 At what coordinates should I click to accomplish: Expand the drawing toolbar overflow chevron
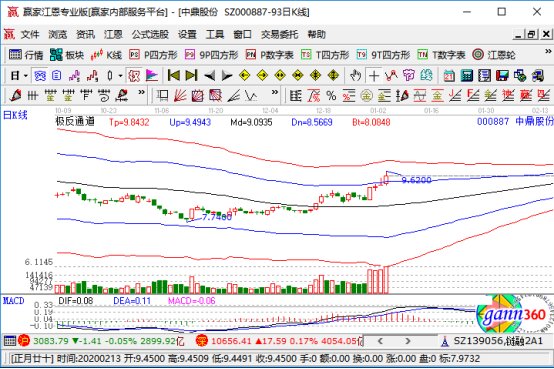tap(141, 92)
